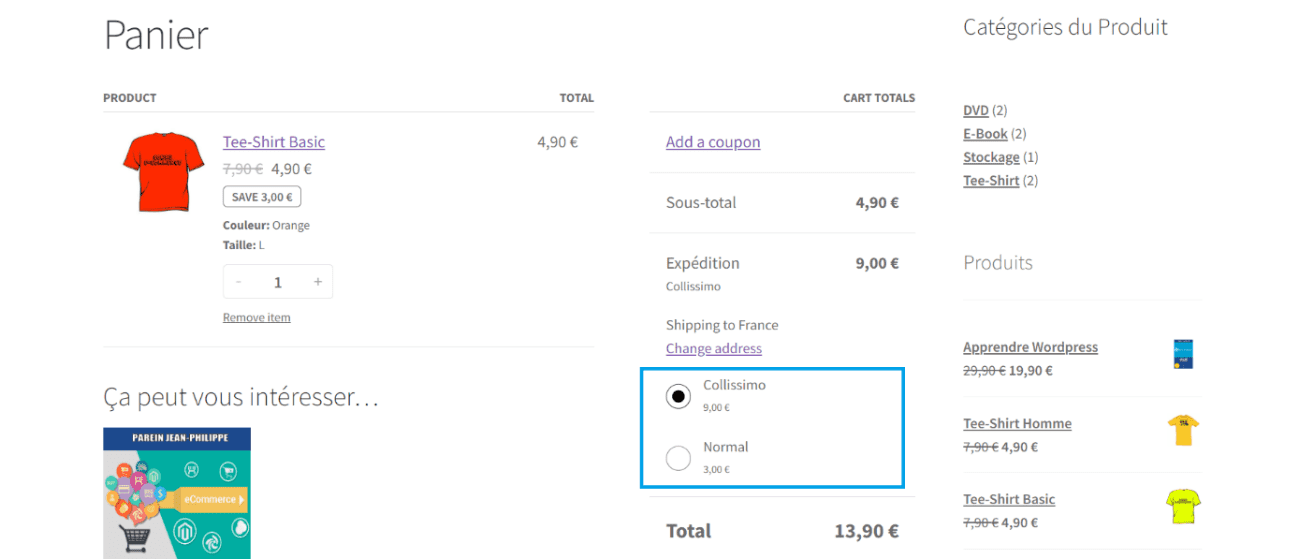Click the SAVE 3,00 € badge
1299x559 pixels.
coord(262,197)
